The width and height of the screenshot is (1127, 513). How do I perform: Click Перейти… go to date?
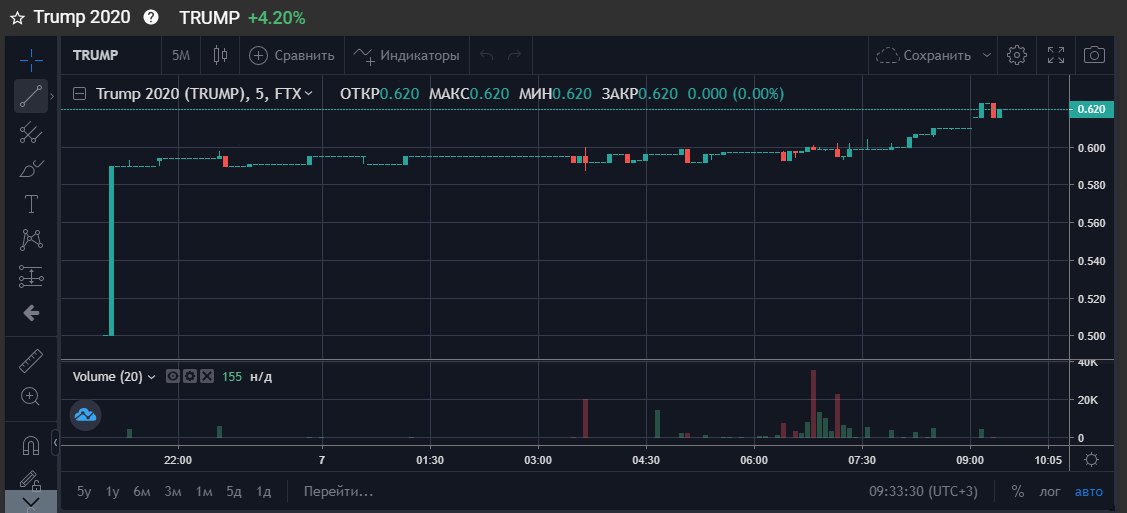click(x=339, y=492)
